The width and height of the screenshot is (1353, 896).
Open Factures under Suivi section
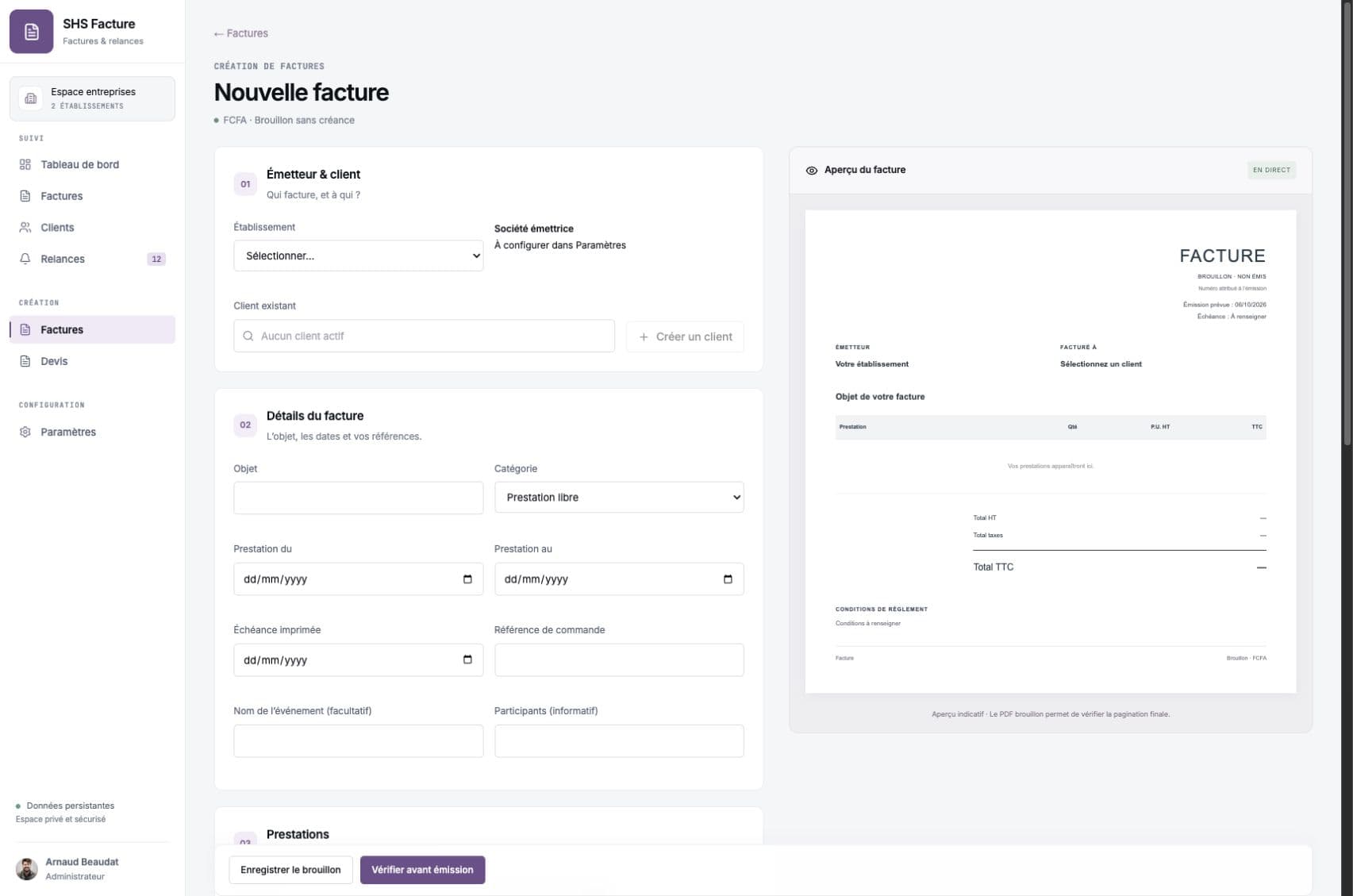tap(92, 196)
